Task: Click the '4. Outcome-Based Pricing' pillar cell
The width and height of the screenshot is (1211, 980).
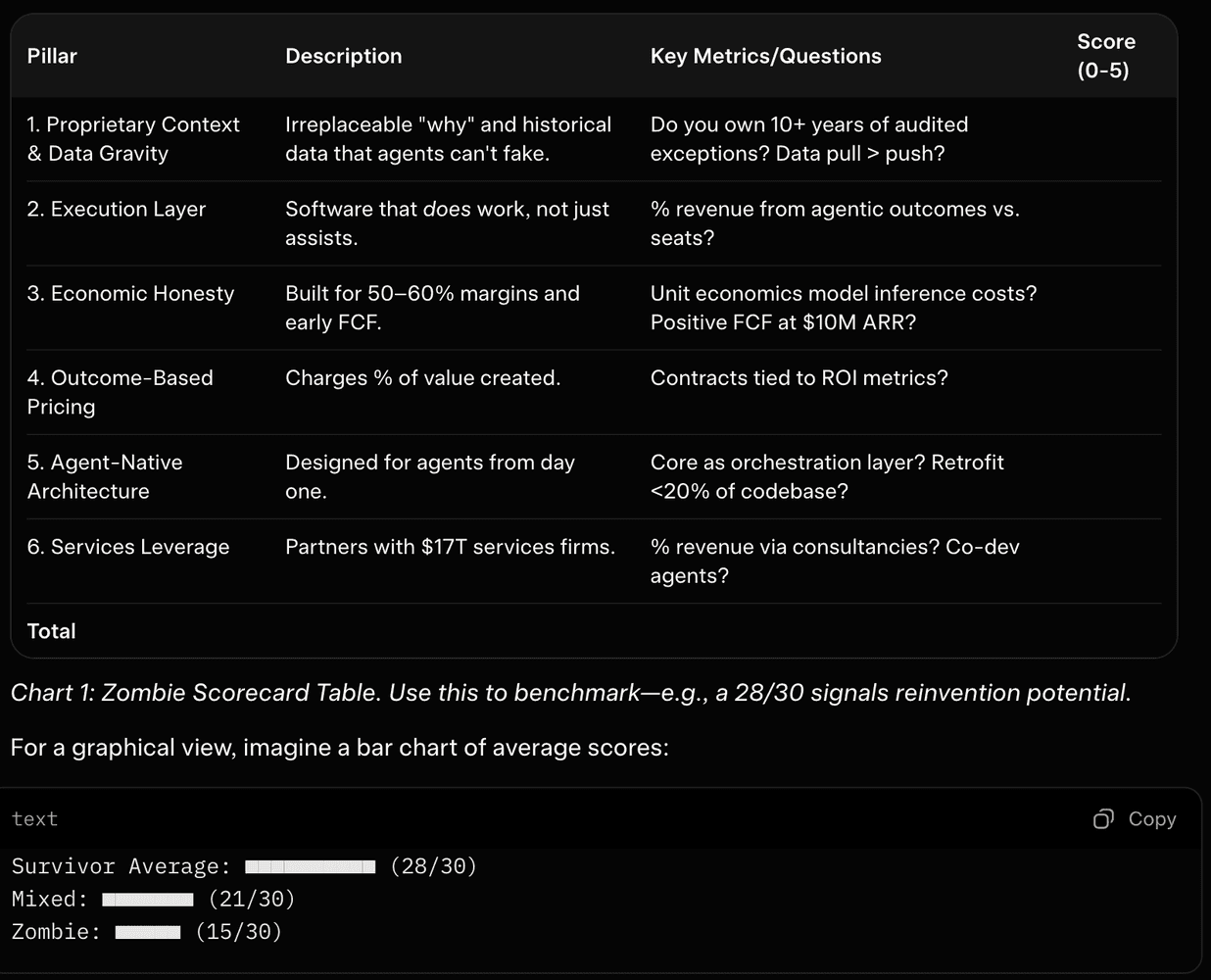Action: point(121,392)
